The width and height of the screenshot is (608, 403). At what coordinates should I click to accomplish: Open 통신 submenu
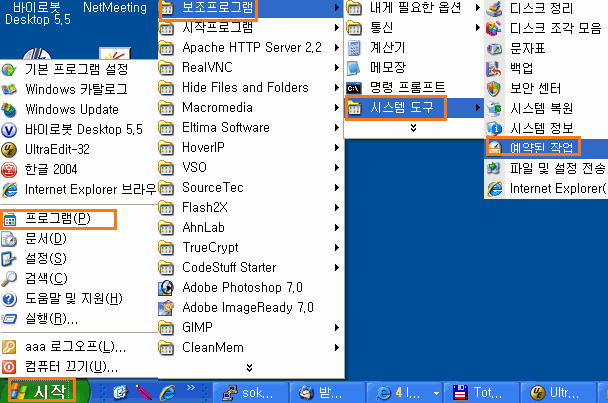tap(414, 28)
